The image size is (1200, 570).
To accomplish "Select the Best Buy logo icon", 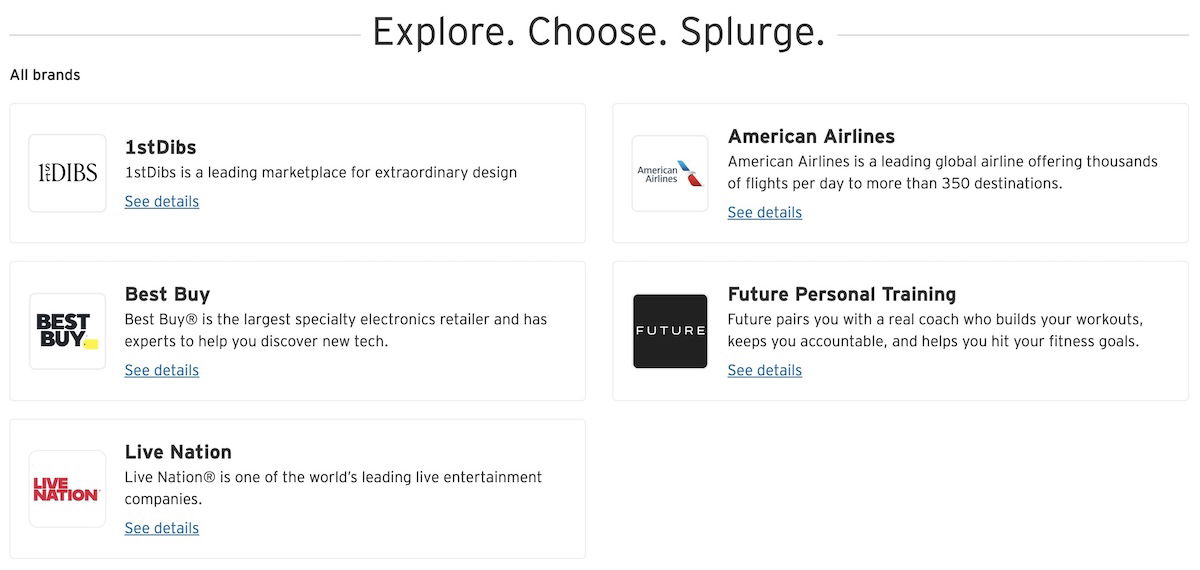I will coord(67,331).
